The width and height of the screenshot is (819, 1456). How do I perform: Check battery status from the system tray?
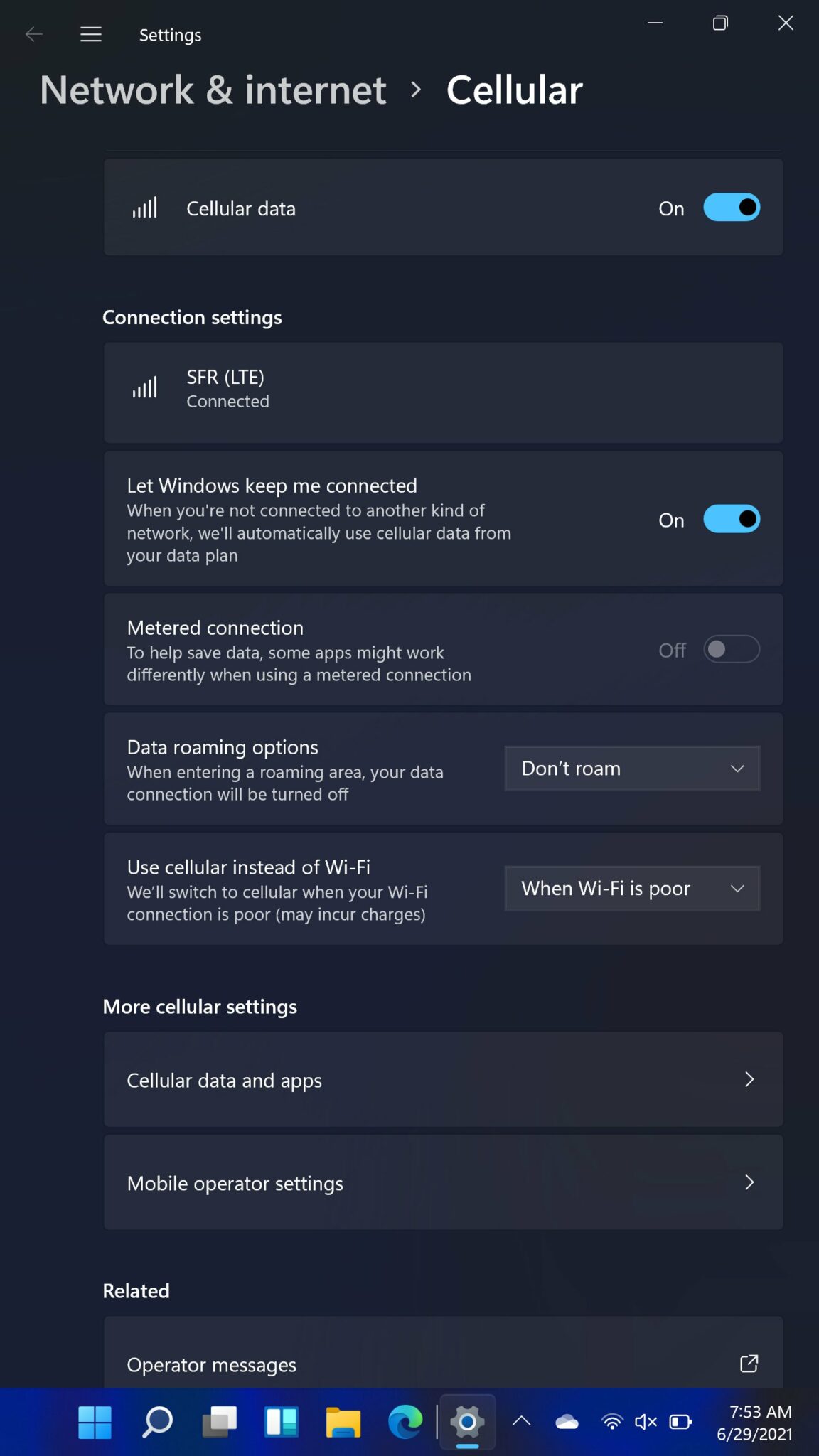(x=679, y=1422)
